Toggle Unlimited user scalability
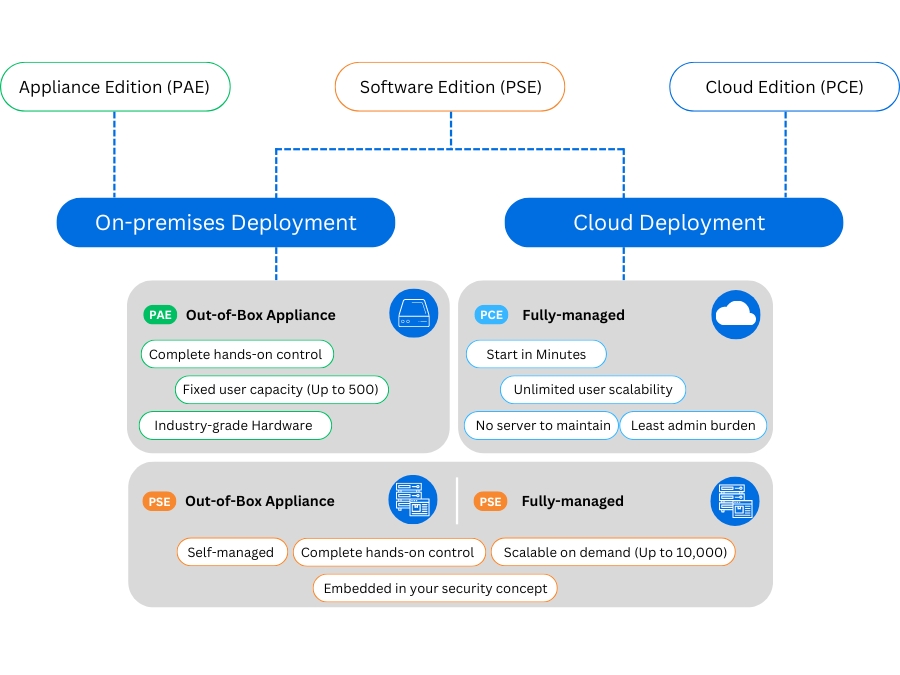This screenshot has width=900, height=675. (x=592, y=389)
